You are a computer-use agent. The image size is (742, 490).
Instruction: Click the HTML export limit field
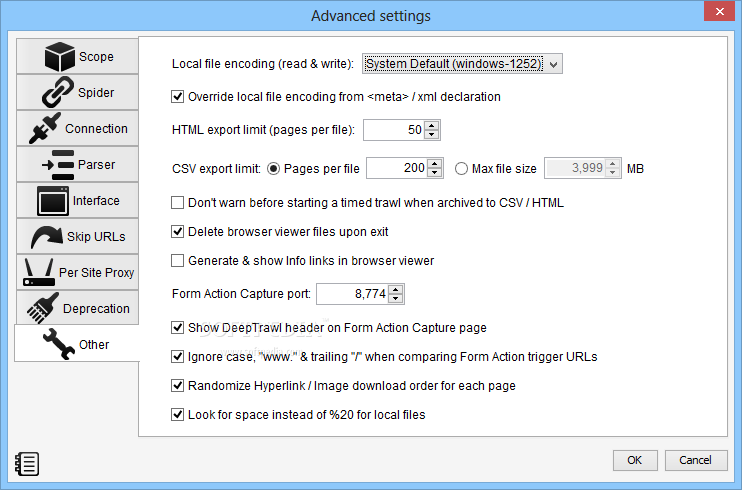[394, 130]
